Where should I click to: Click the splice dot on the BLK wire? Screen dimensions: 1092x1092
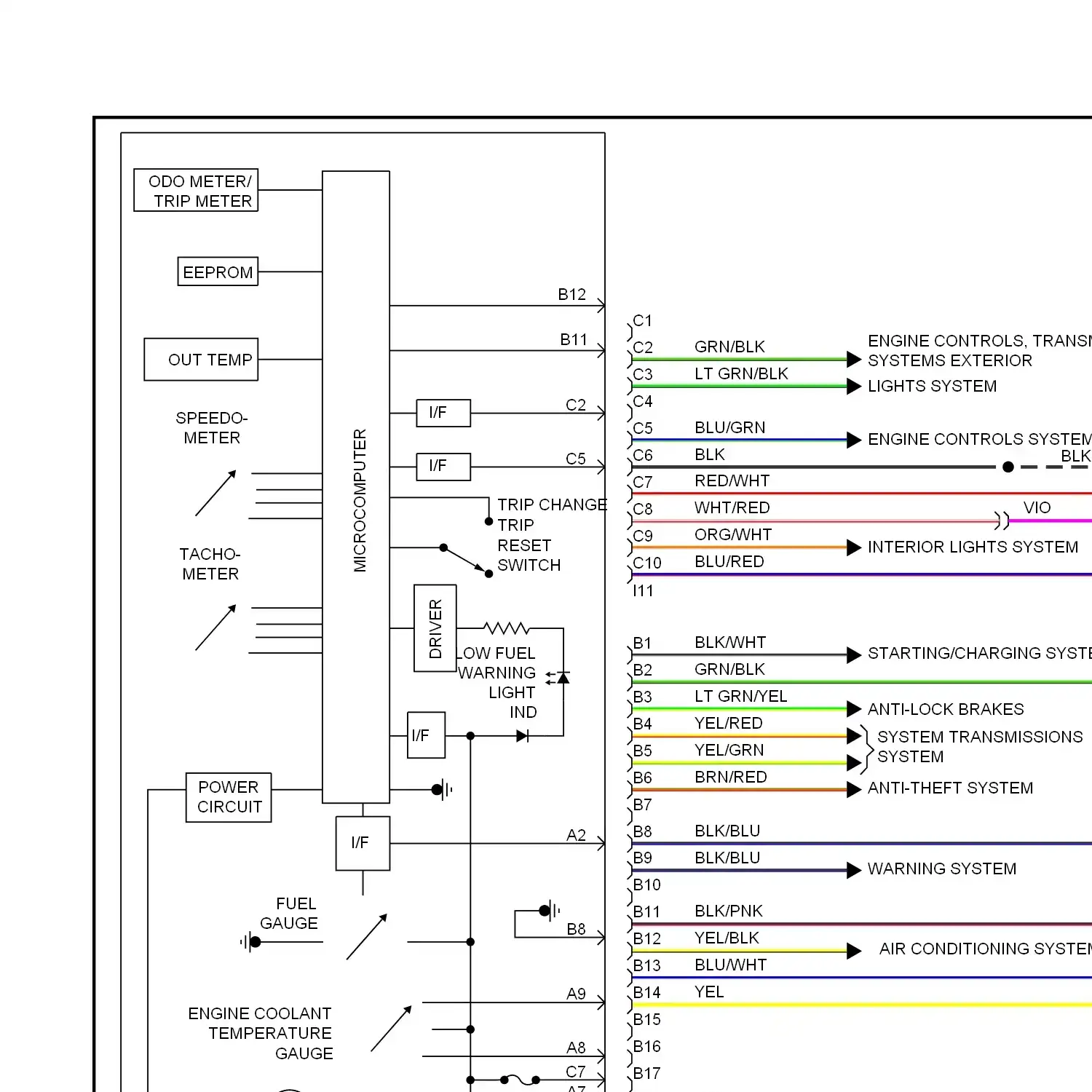click(1008, 467)
